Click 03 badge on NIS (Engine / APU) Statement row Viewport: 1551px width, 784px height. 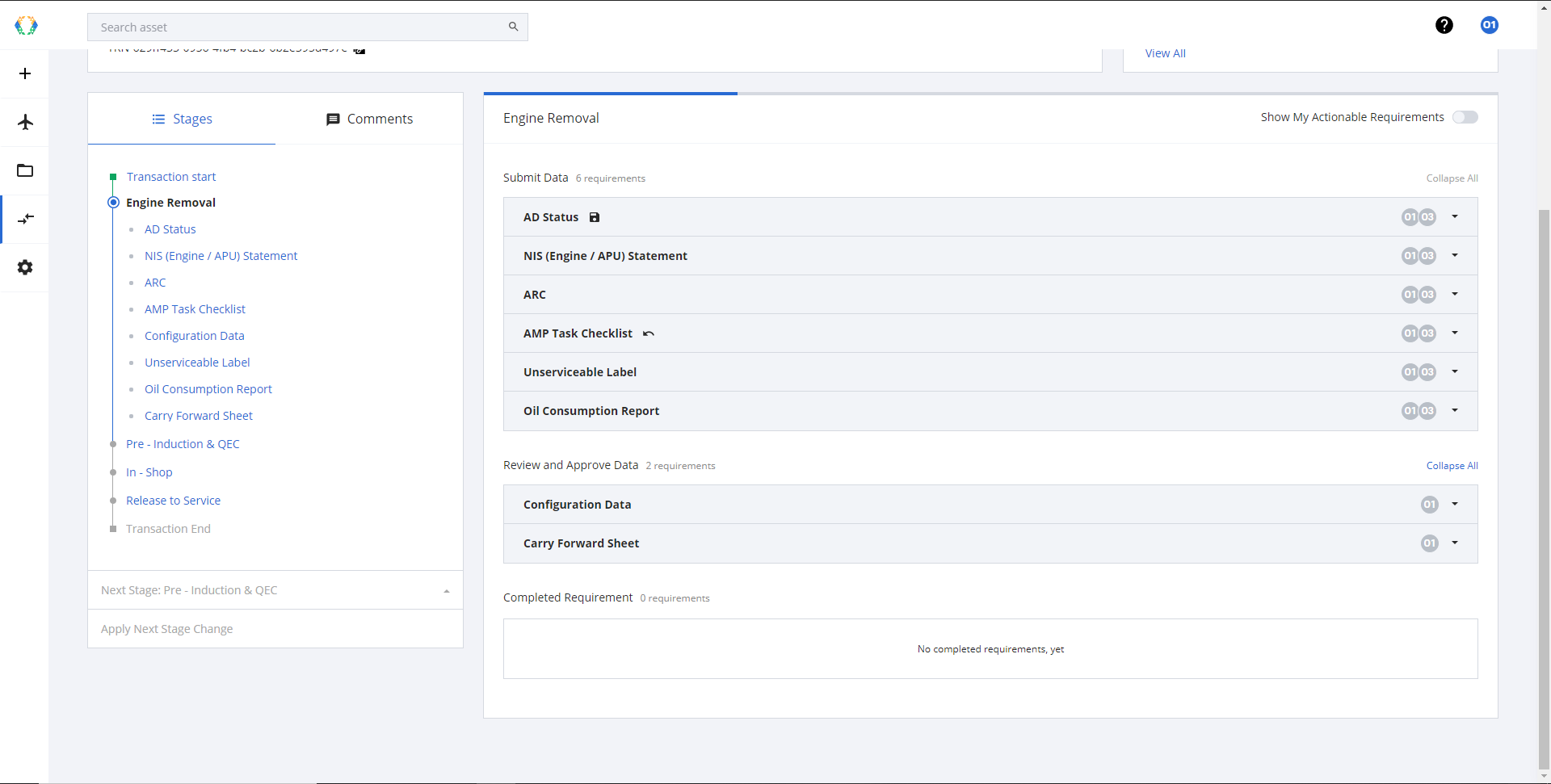[1427, 256]
